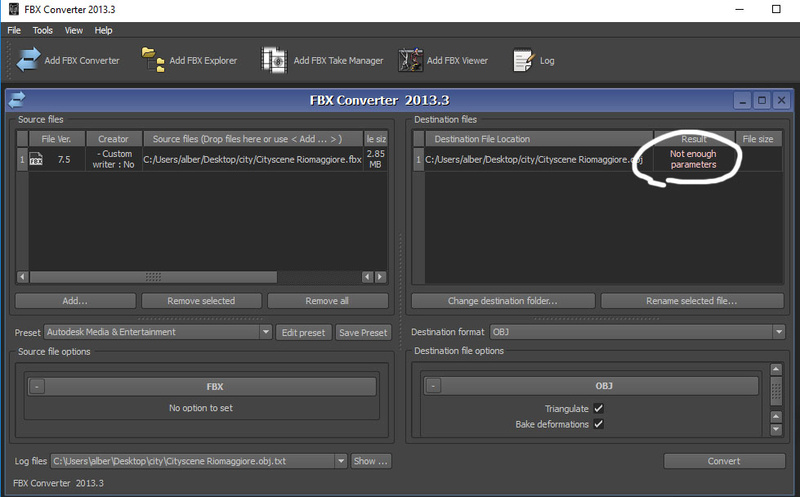This screenshot has width=800, height=497.
Task: Click the 2.85 MB file size cell
Action: [376, 159]
